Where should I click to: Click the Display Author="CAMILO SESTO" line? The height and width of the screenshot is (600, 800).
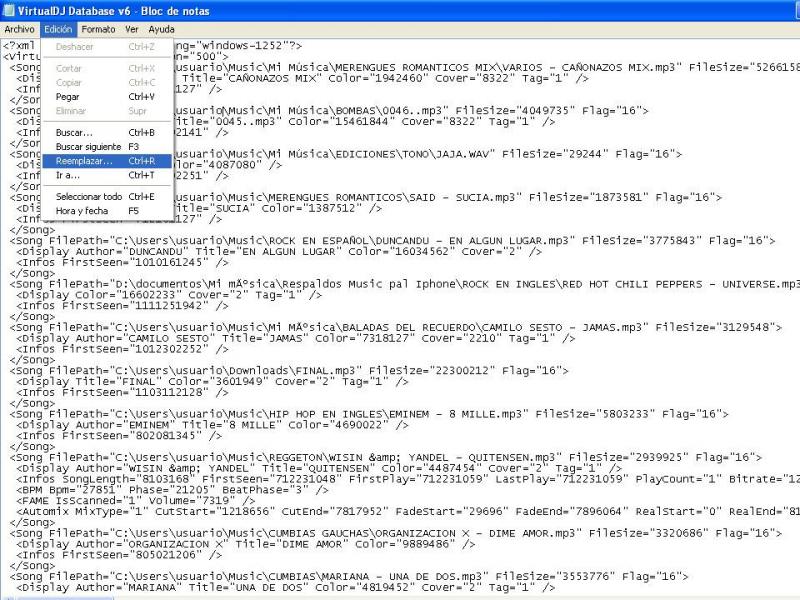pyautogui.click(x=296, y=339)
